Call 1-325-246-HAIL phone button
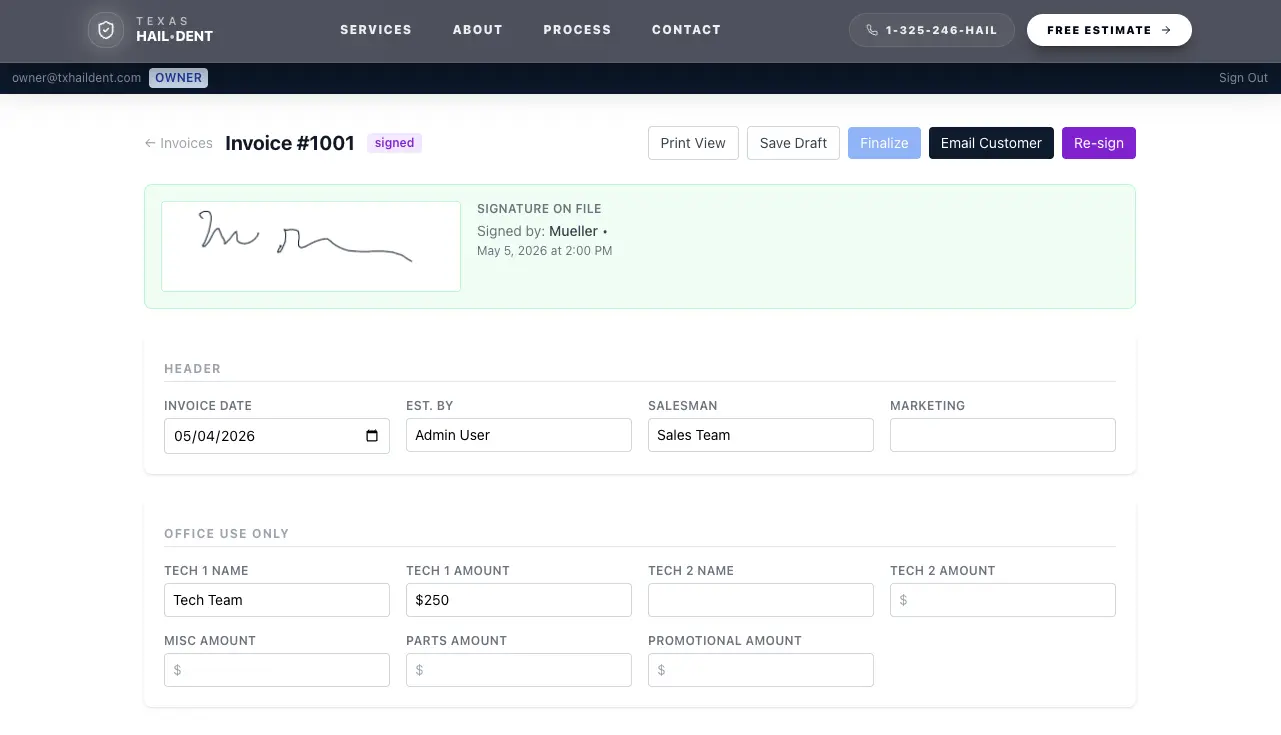 pyautogui.click(x=932, y=30)
